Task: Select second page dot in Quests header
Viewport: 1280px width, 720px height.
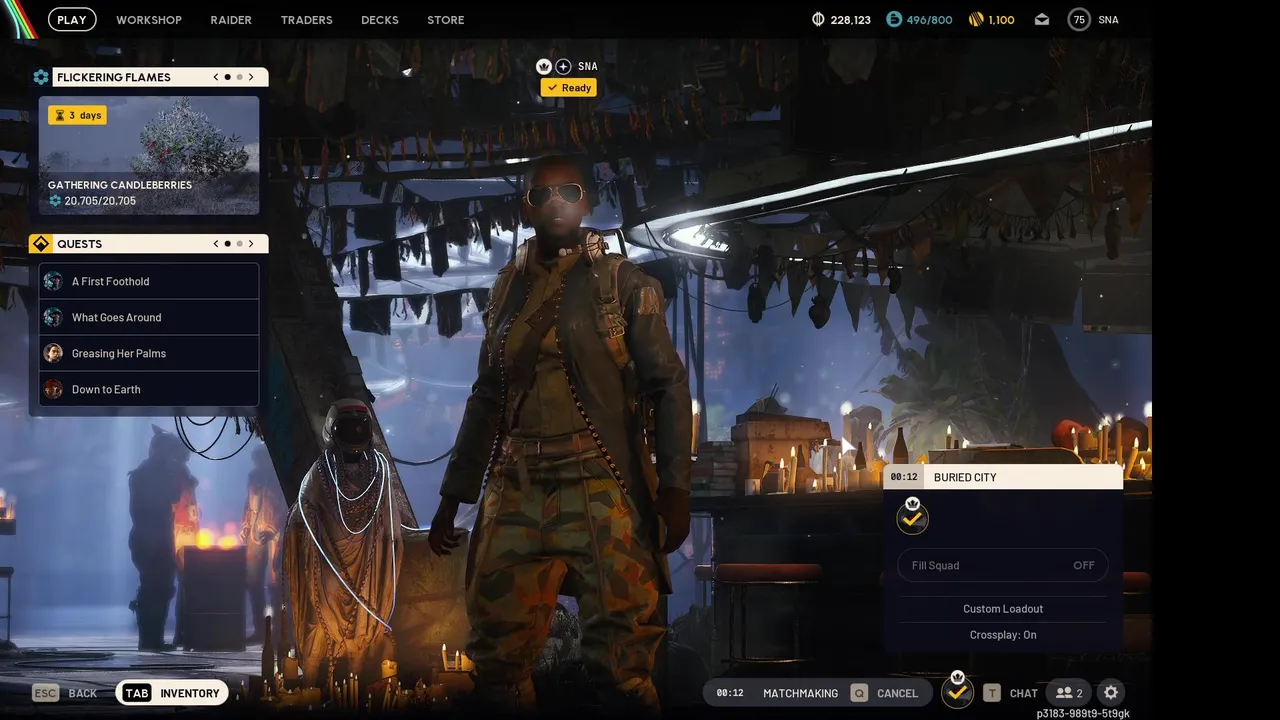Action: (x=240, y=244)
